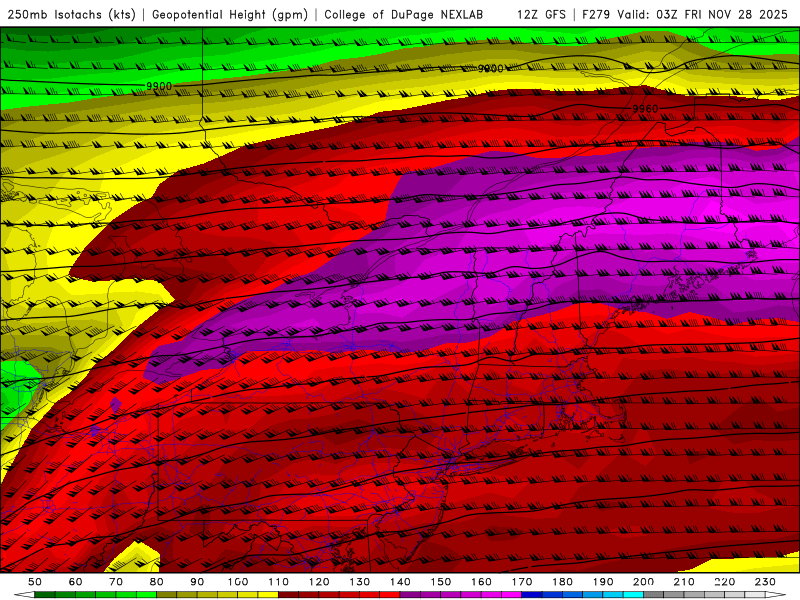Select the 170 value on the color scale
800x600 pixels.
[522, 582]
